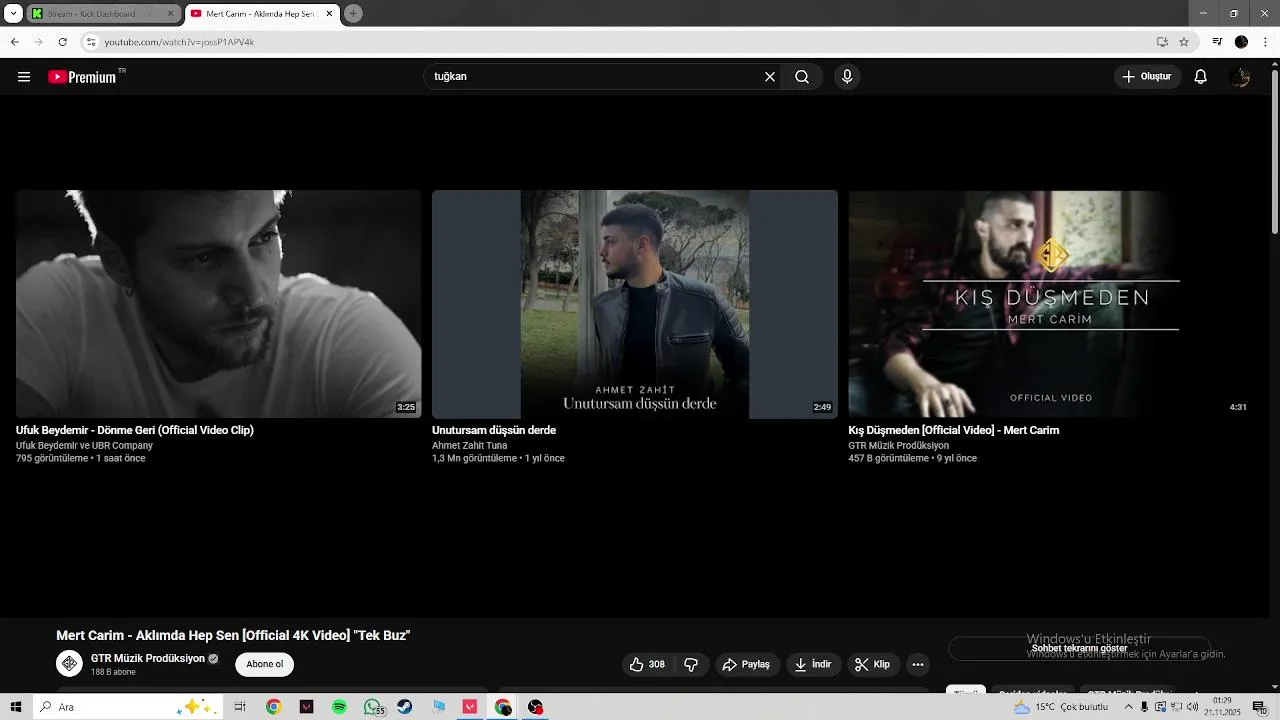This screenshot has height=720, width=1280.
Task: Install app icon in address bar
Action: tap(1162, 42)
